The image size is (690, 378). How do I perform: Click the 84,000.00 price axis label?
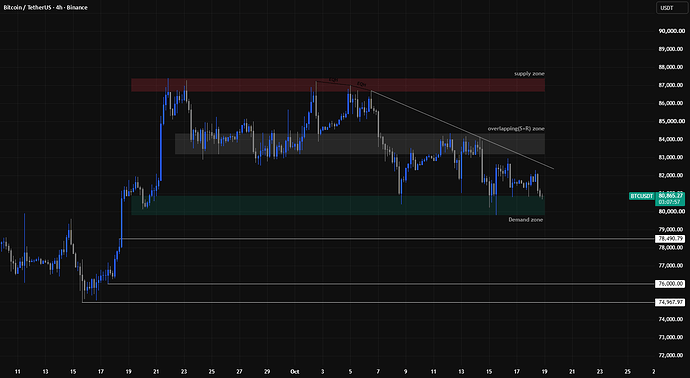[672, 139]
